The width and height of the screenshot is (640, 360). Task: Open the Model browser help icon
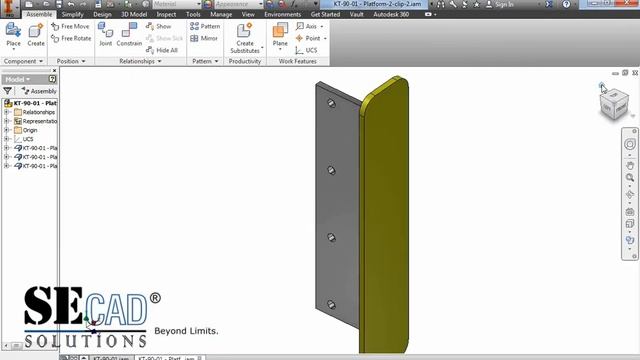point(52,79)
